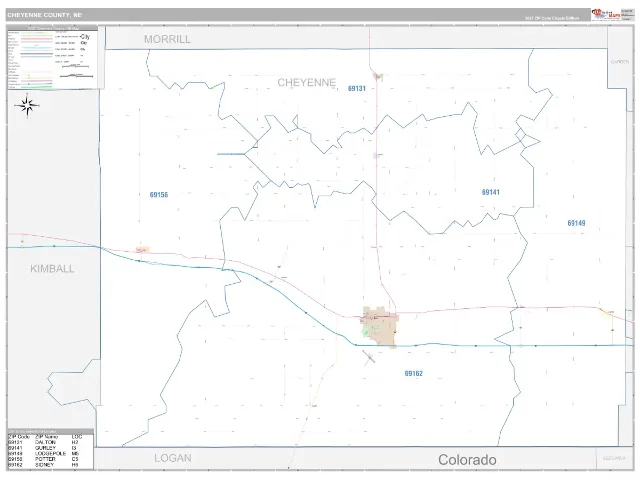
Task: Click the Gurley town marker on the highway
Action: click(377, 155)
